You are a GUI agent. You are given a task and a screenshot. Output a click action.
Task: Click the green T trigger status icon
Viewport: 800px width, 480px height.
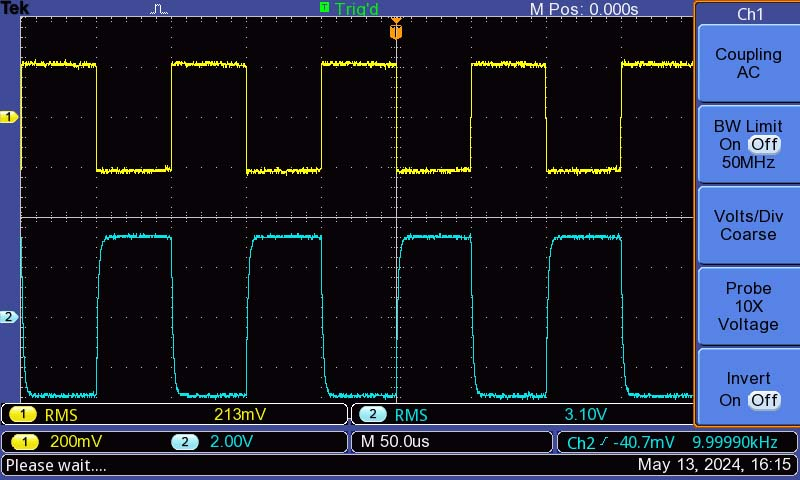point(324,8)
